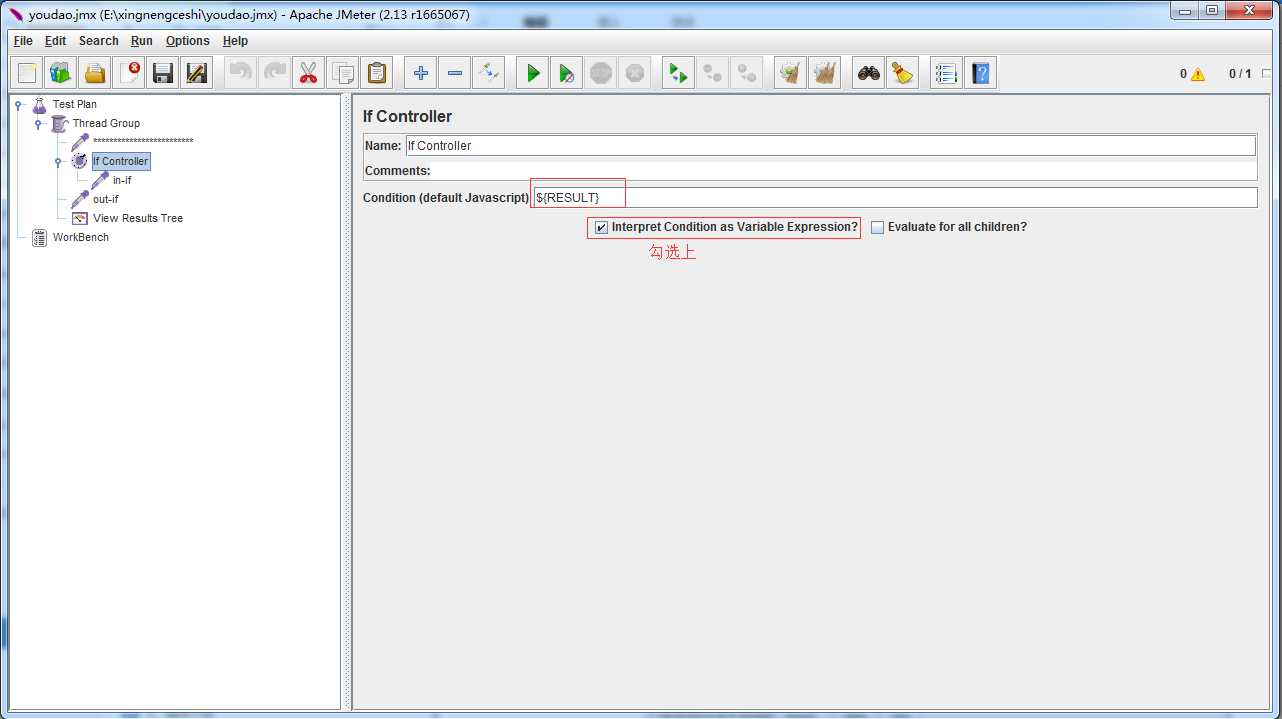Open the Help question-mark icon
Screen dimensions: 1282x719
(981, 73)
